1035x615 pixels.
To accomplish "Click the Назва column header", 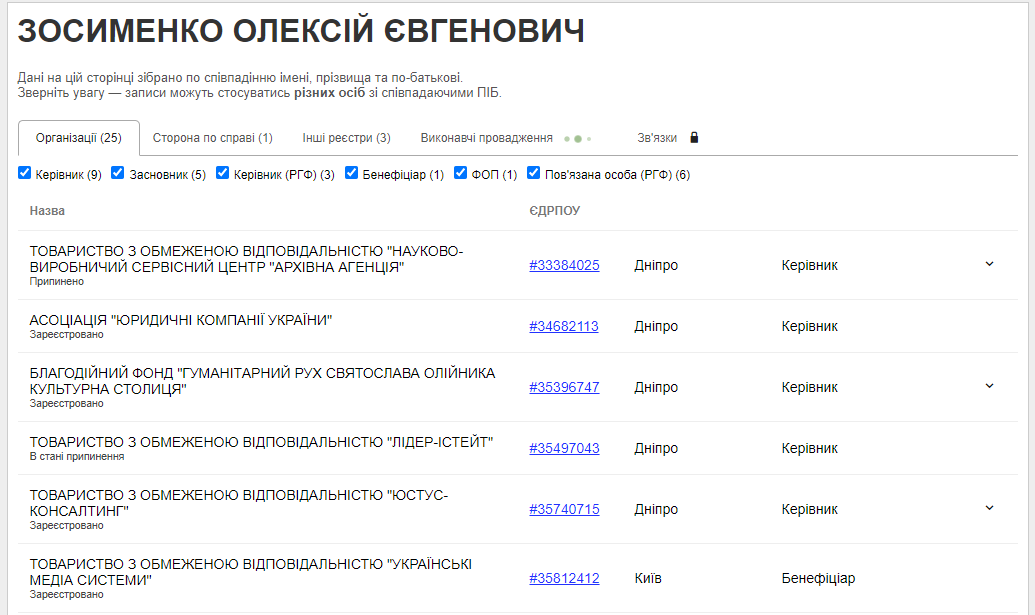I will coord(47,211).
